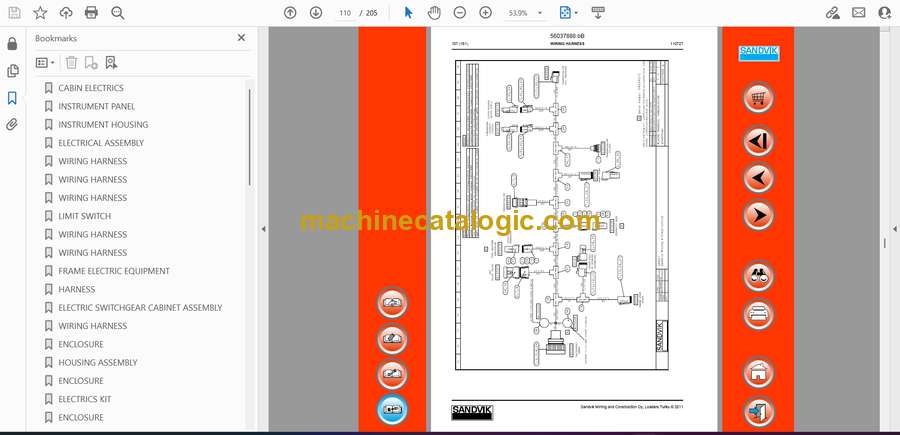
Task: Click the document vertical scrollbar handle
Action: click(x=884, y=243)
